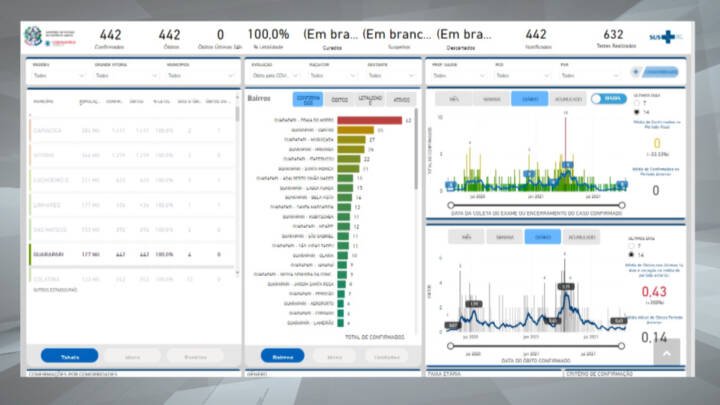Select 7 days radio in deaths chart
Viewport: 720px width, 405px height.
631,246
